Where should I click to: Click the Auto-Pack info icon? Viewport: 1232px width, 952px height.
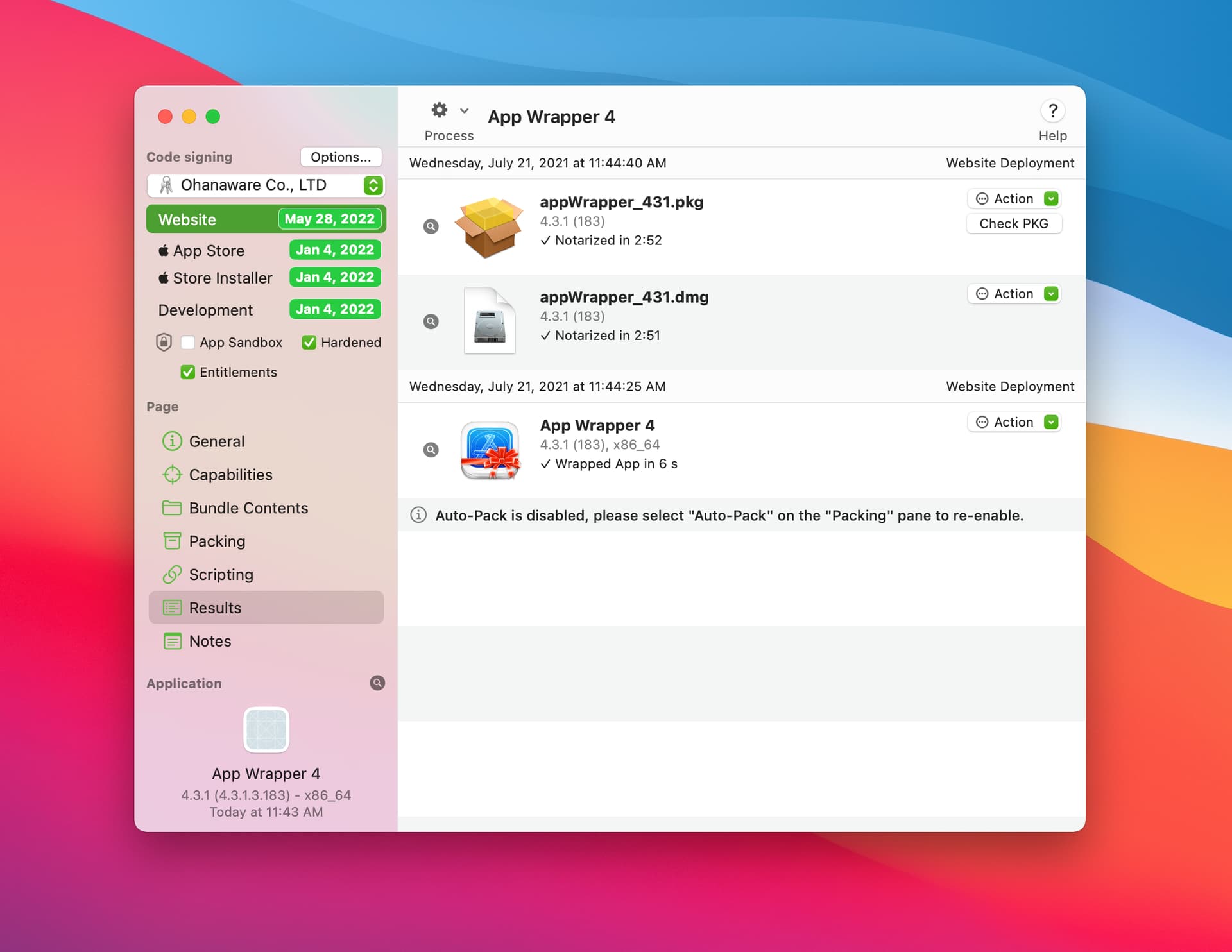(418, 515)
